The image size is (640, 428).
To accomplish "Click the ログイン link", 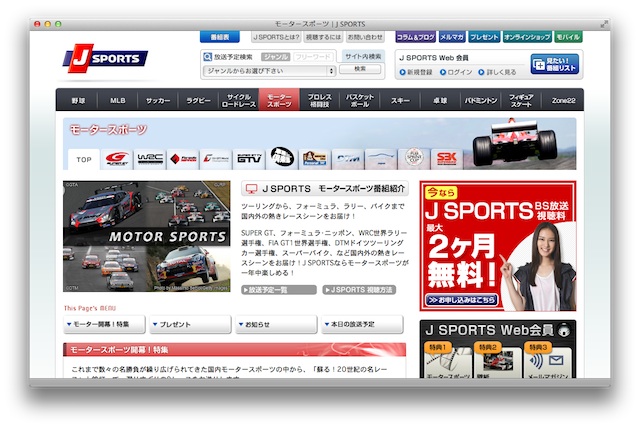I will tap(456, 72).
